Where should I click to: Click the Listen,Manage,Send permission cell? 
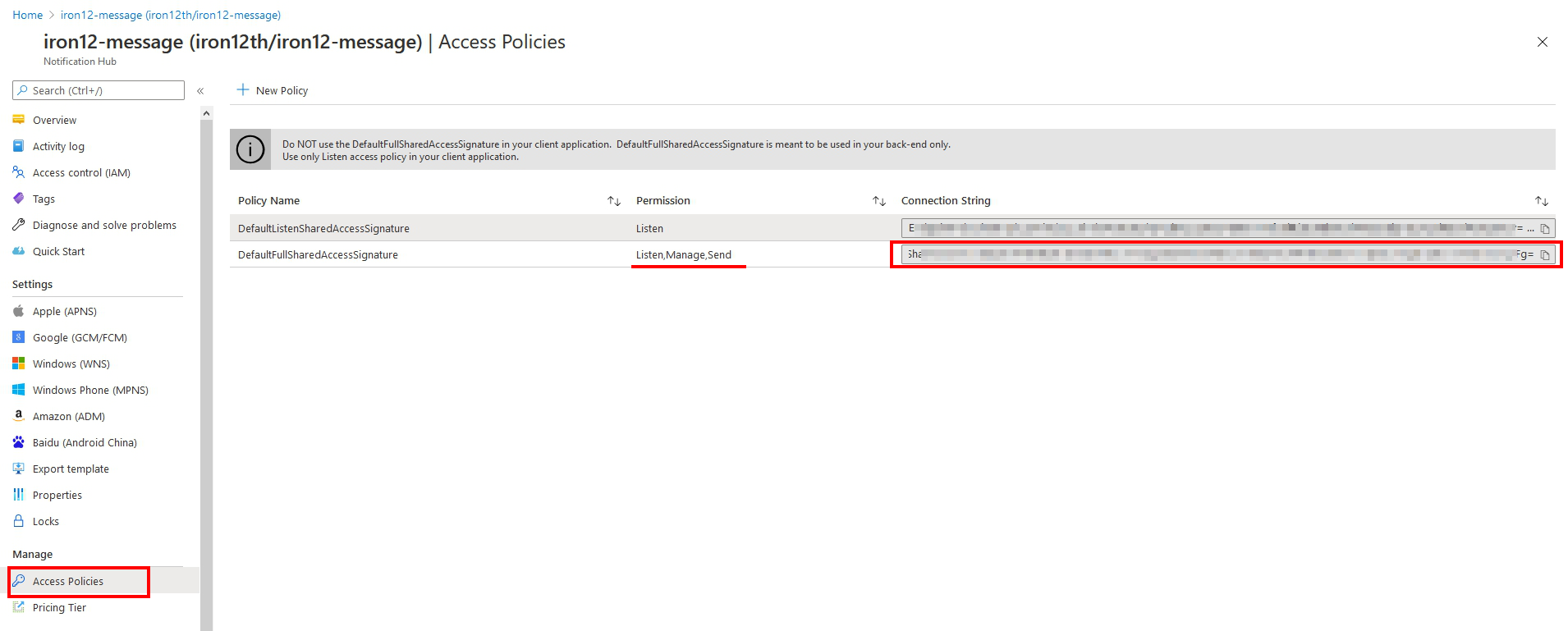click(684, 254)
